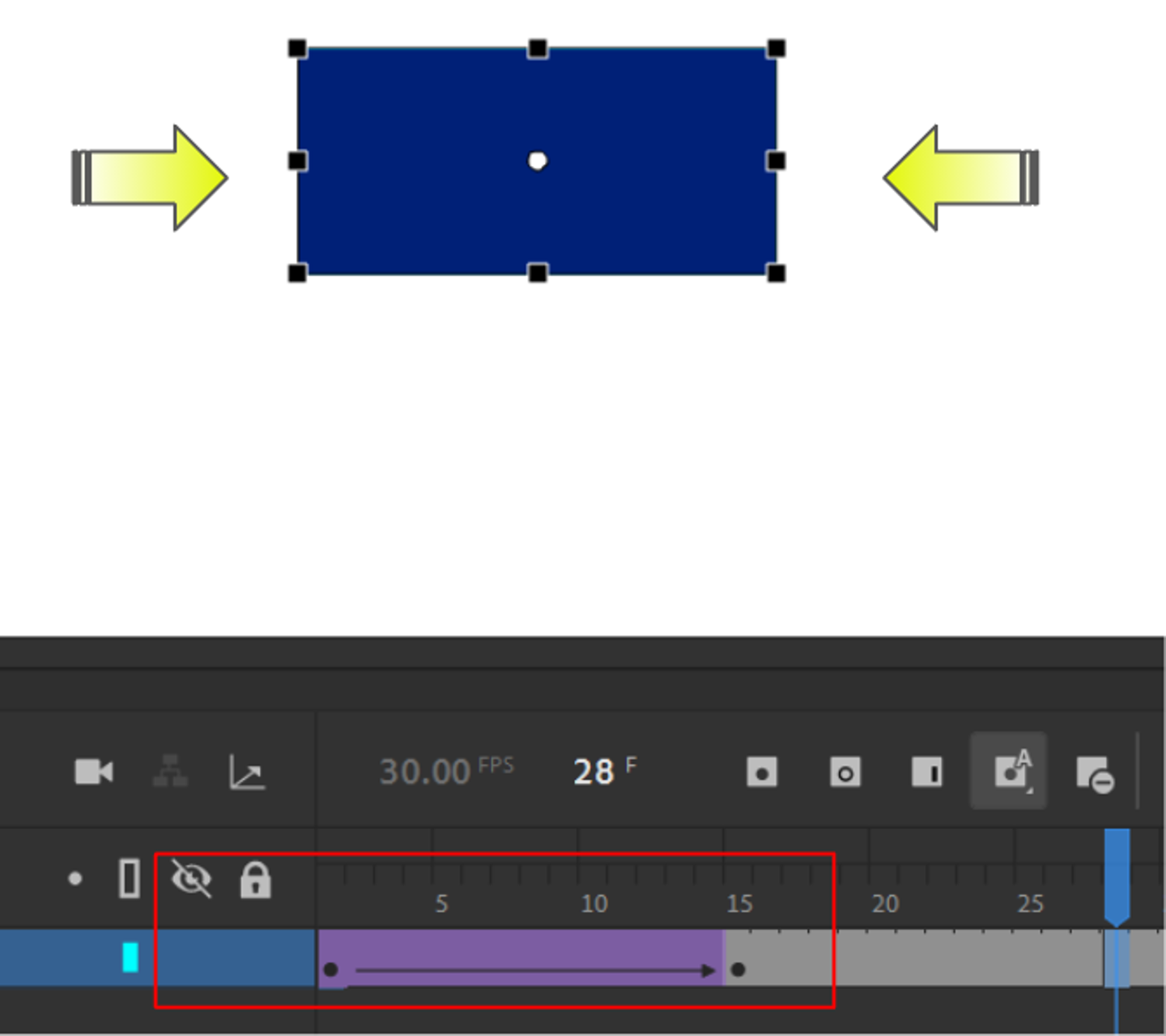Click the layer parenting view icon
This screenshot has height=1036, width=1166.
pyautogui.click(x=170, y=771)
